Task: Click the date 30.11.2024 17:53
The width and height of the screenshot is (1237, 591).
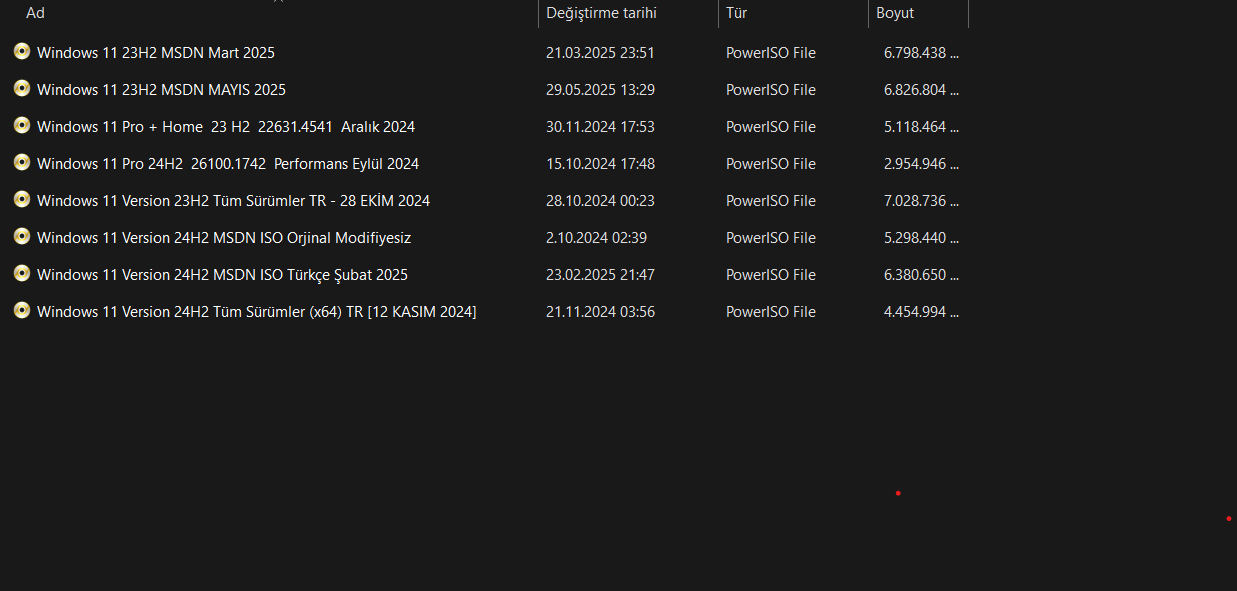Action: [x=600, y=127]
